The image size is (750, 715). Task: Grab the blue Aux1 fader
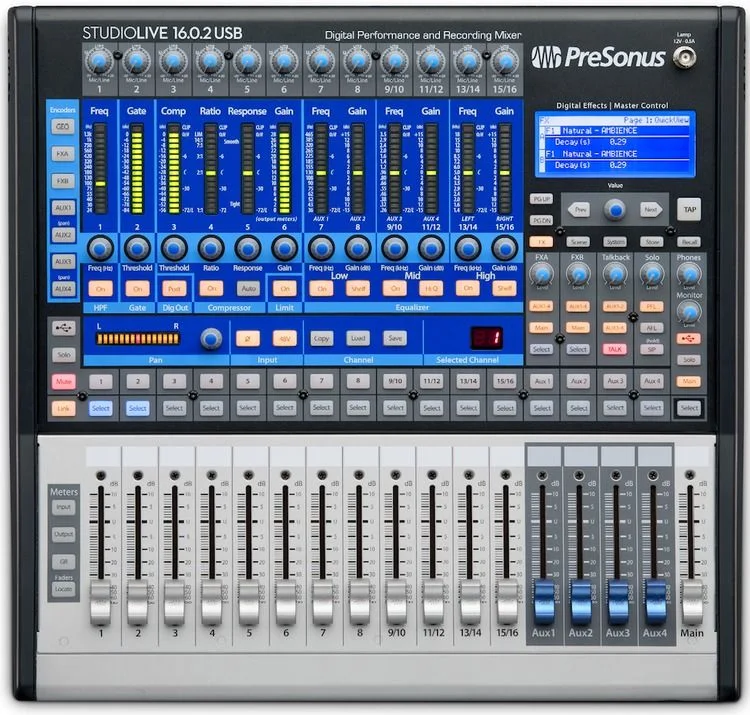coord(543,602)
